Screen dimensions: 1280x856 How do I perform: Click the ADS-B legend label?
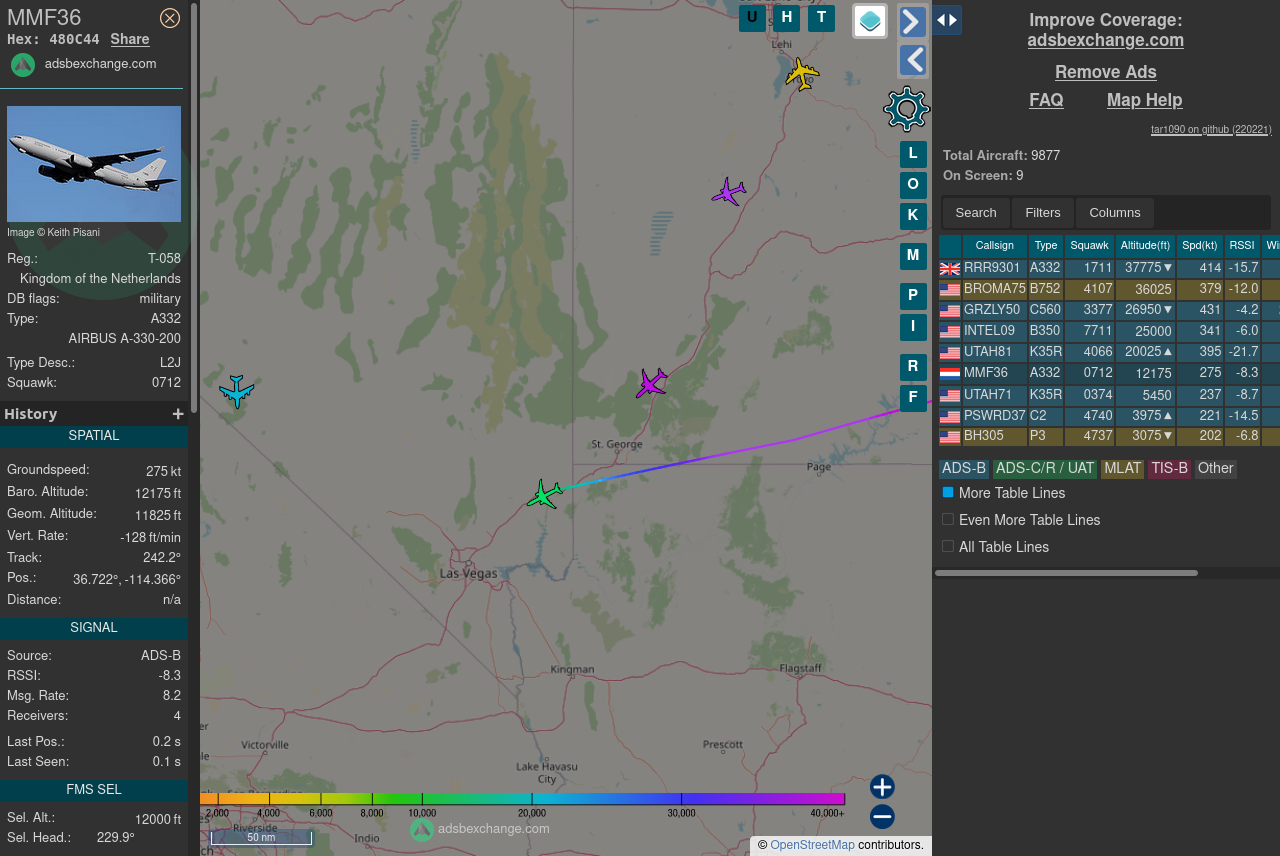point(964,469)
